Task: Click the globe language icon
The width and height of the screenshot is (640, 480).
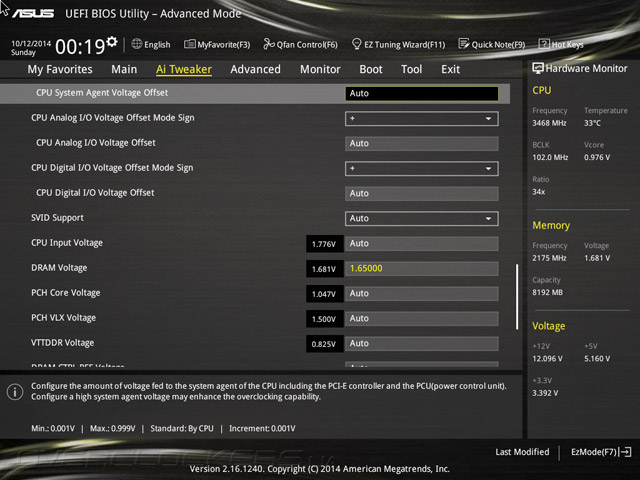Action: (137, 44)
